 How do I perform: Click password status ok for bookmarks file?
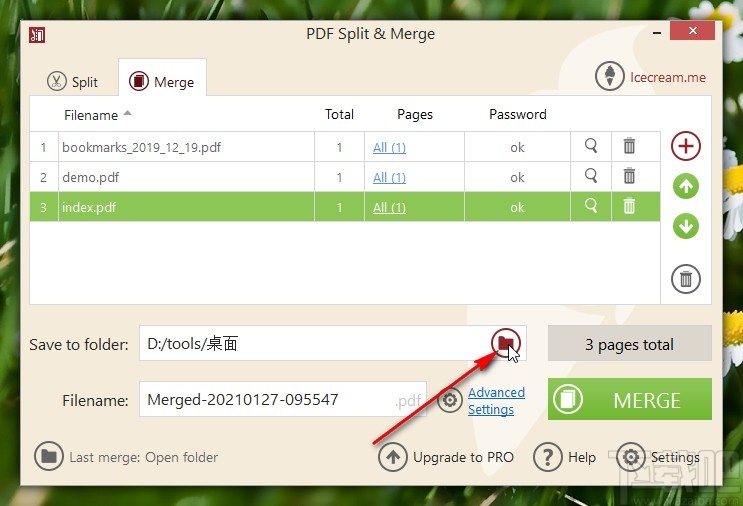point(517,147)
